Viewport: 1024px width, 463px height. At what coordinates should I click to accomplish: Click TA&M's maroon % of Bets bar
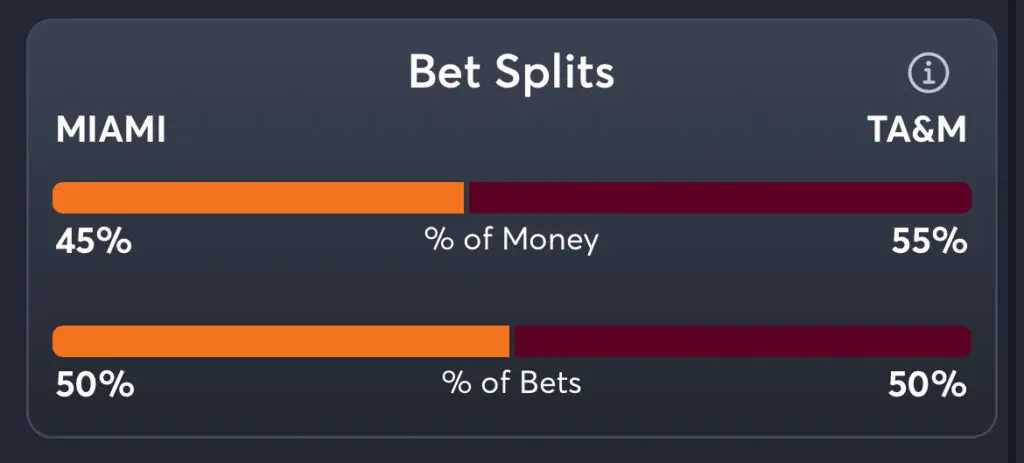pos(741,341)
